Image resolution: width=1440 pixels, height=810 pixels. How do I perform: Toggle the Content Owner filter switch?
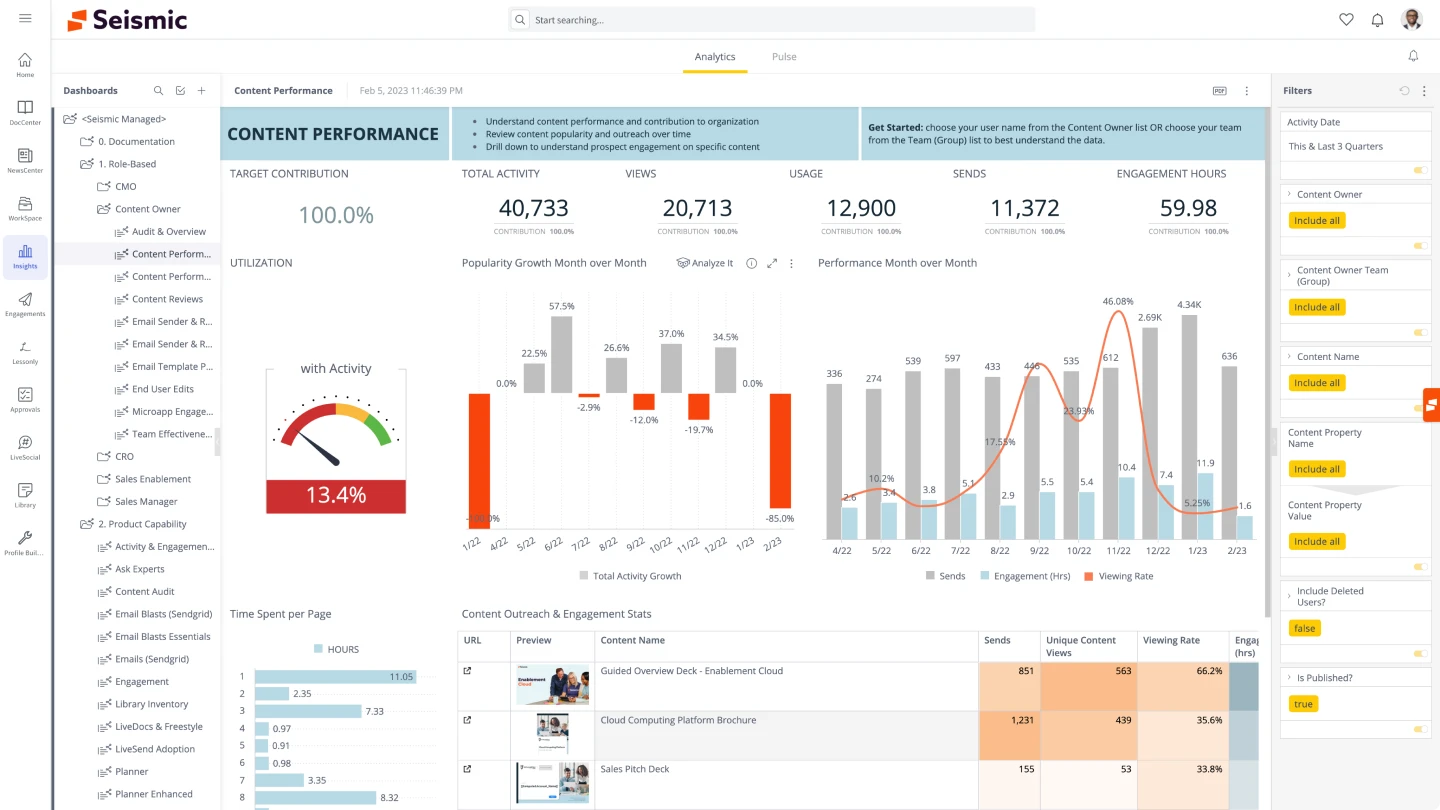pyautogui.click(x=1419, y=245)
